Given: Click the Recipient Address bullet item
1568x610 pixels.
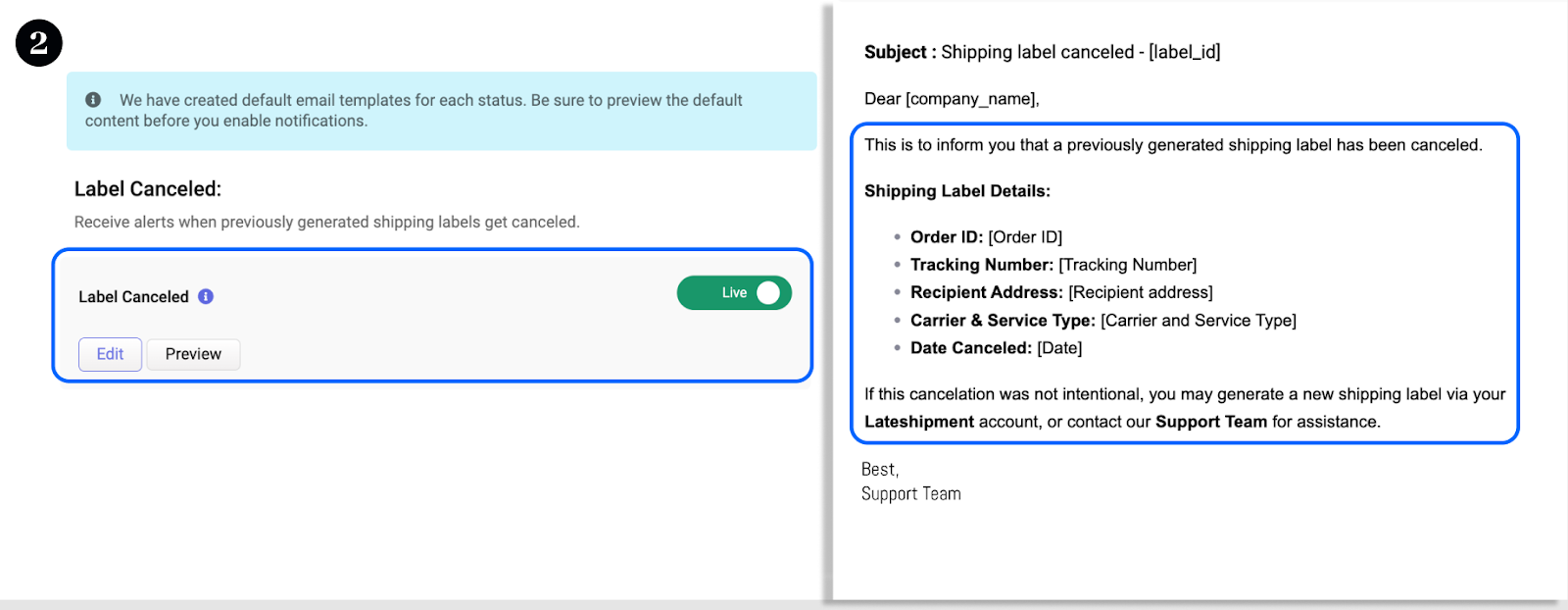Looking at the screenshot, I should 1061,292.
